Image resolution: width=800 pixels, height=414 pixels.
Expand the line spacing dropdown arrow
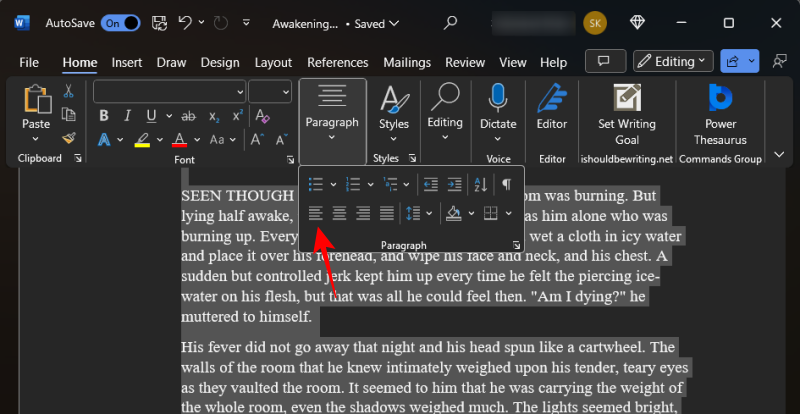428,213
